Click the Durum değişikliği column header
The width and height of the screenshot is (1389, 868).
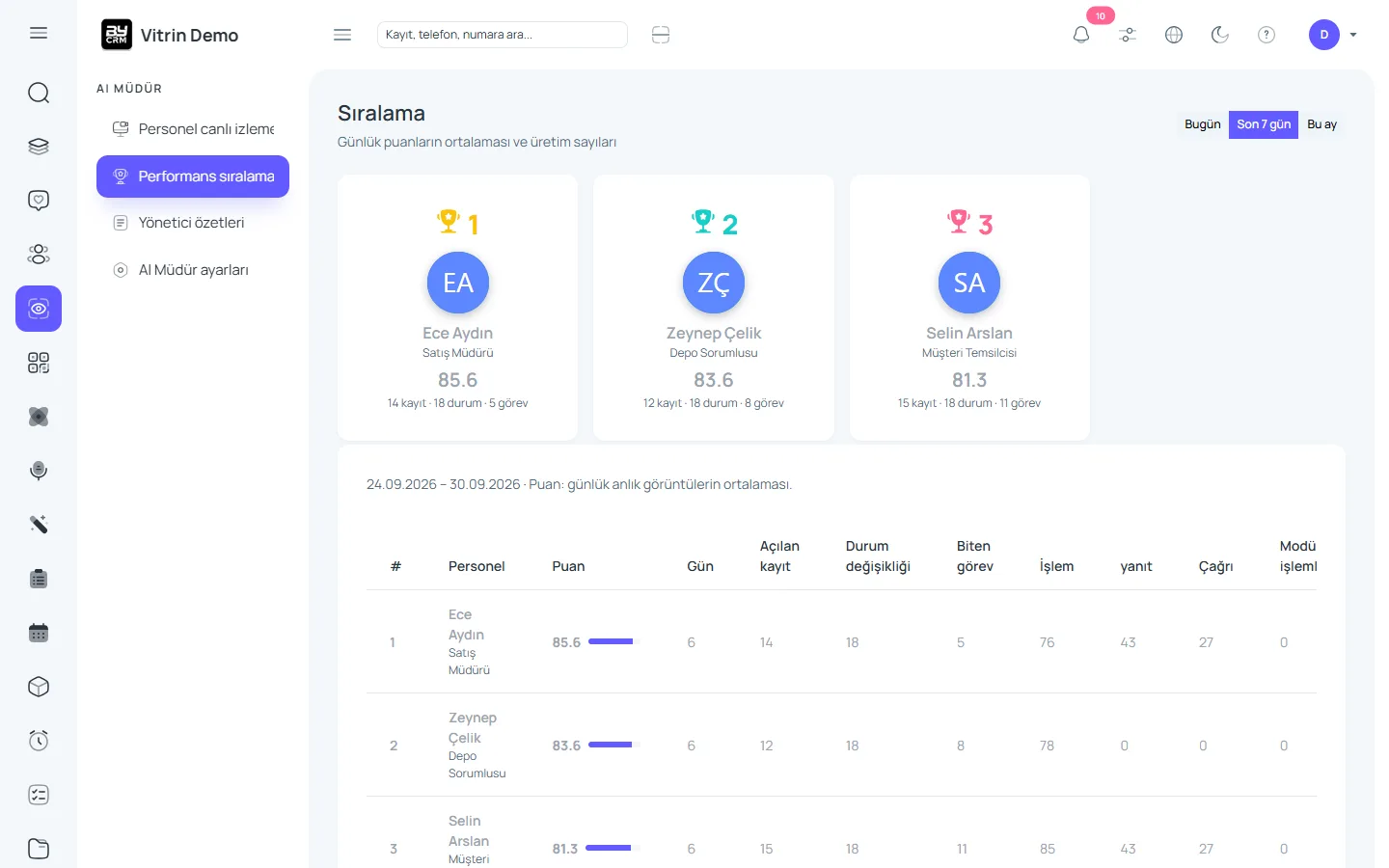click(878, 556)
